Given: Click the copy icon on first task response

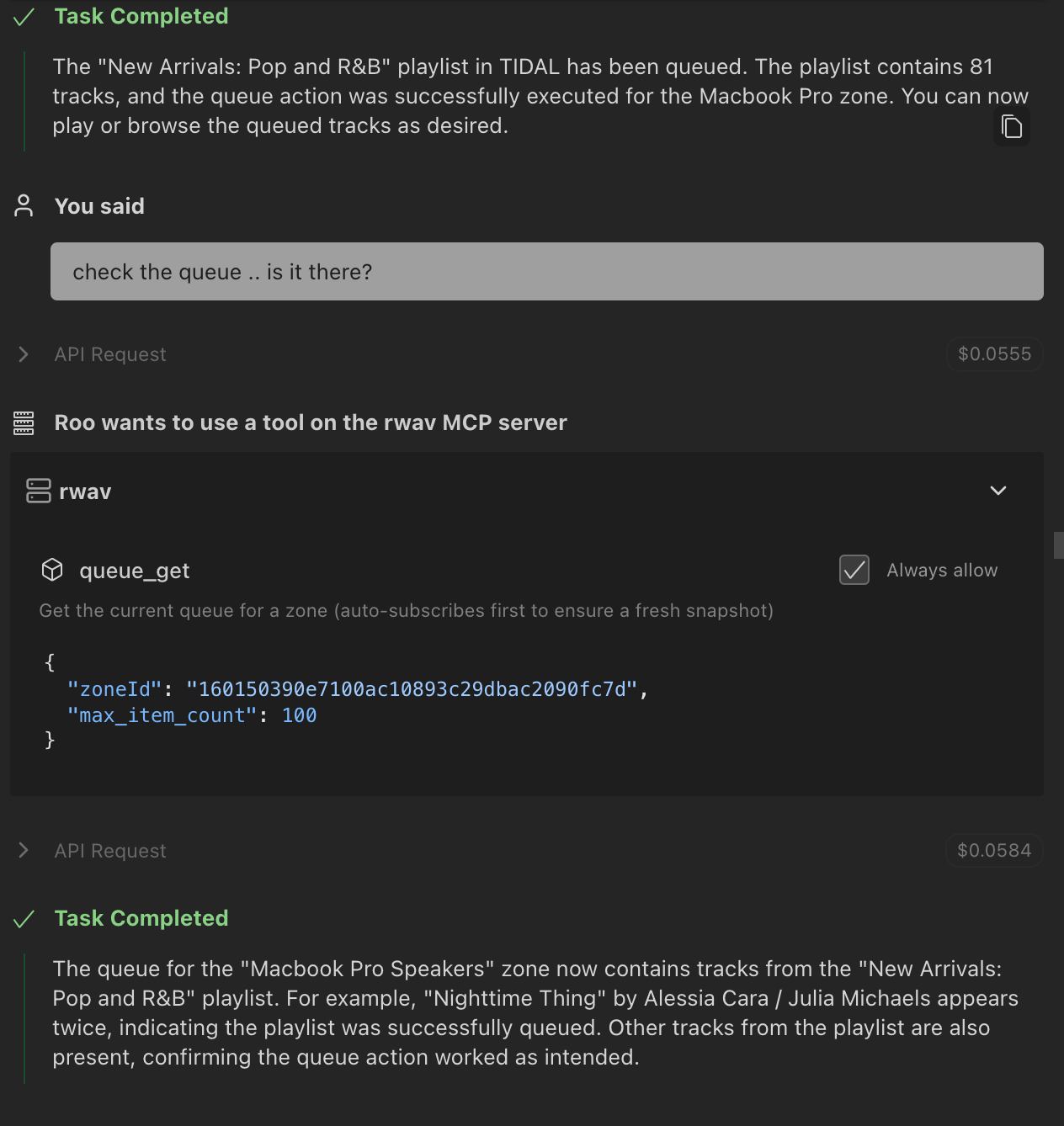Looking at the screenshot, I should point(1011,127).
